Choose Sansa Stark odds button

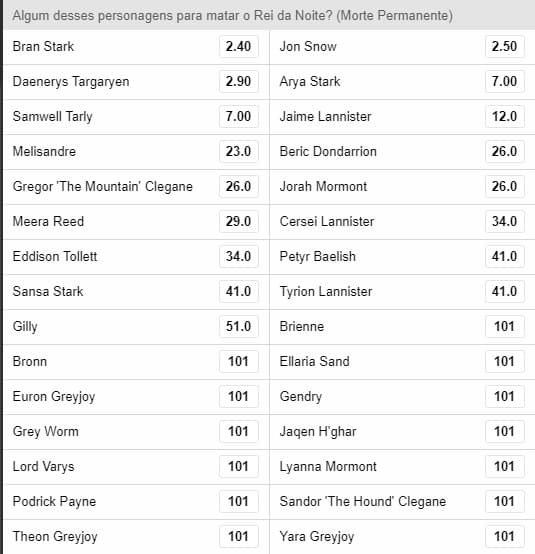coord(239,291)
